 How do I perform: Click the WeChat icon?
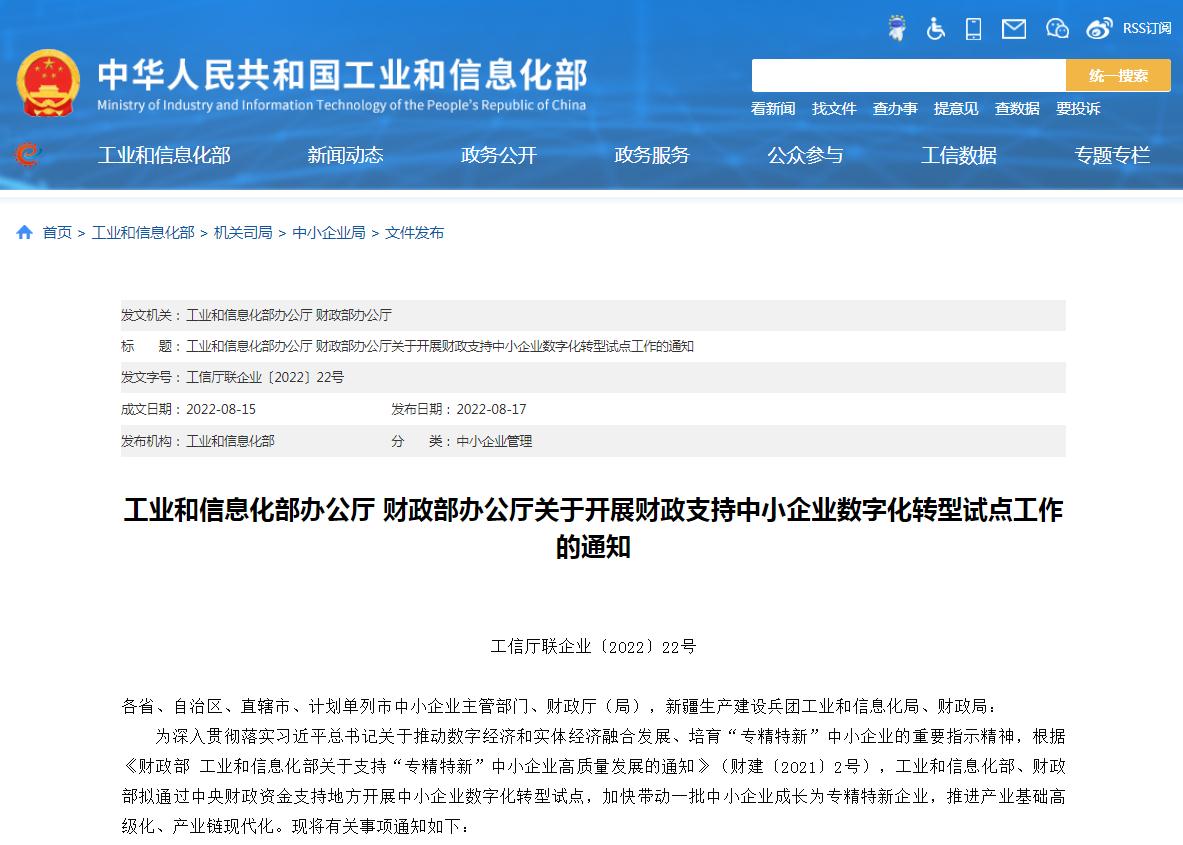(x=1057, y=28)
